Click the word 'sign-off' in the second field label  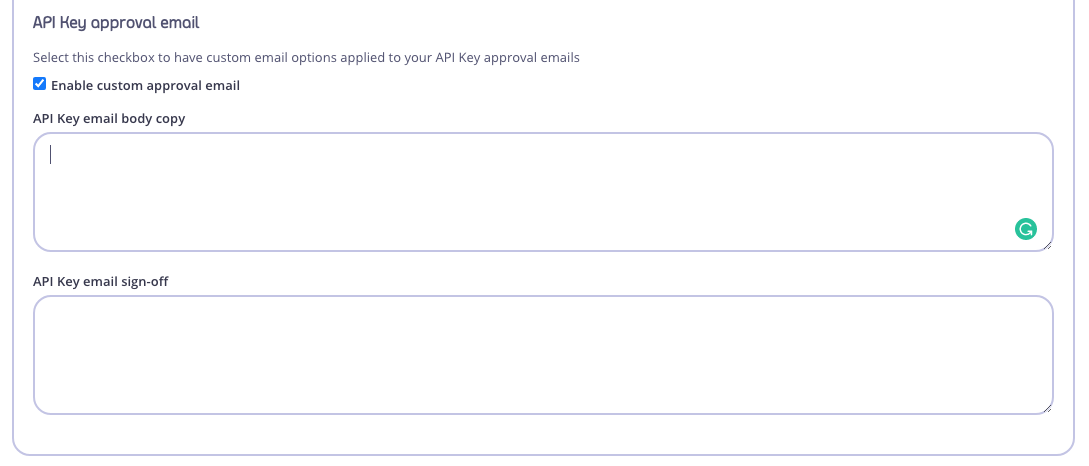point(144,281)
